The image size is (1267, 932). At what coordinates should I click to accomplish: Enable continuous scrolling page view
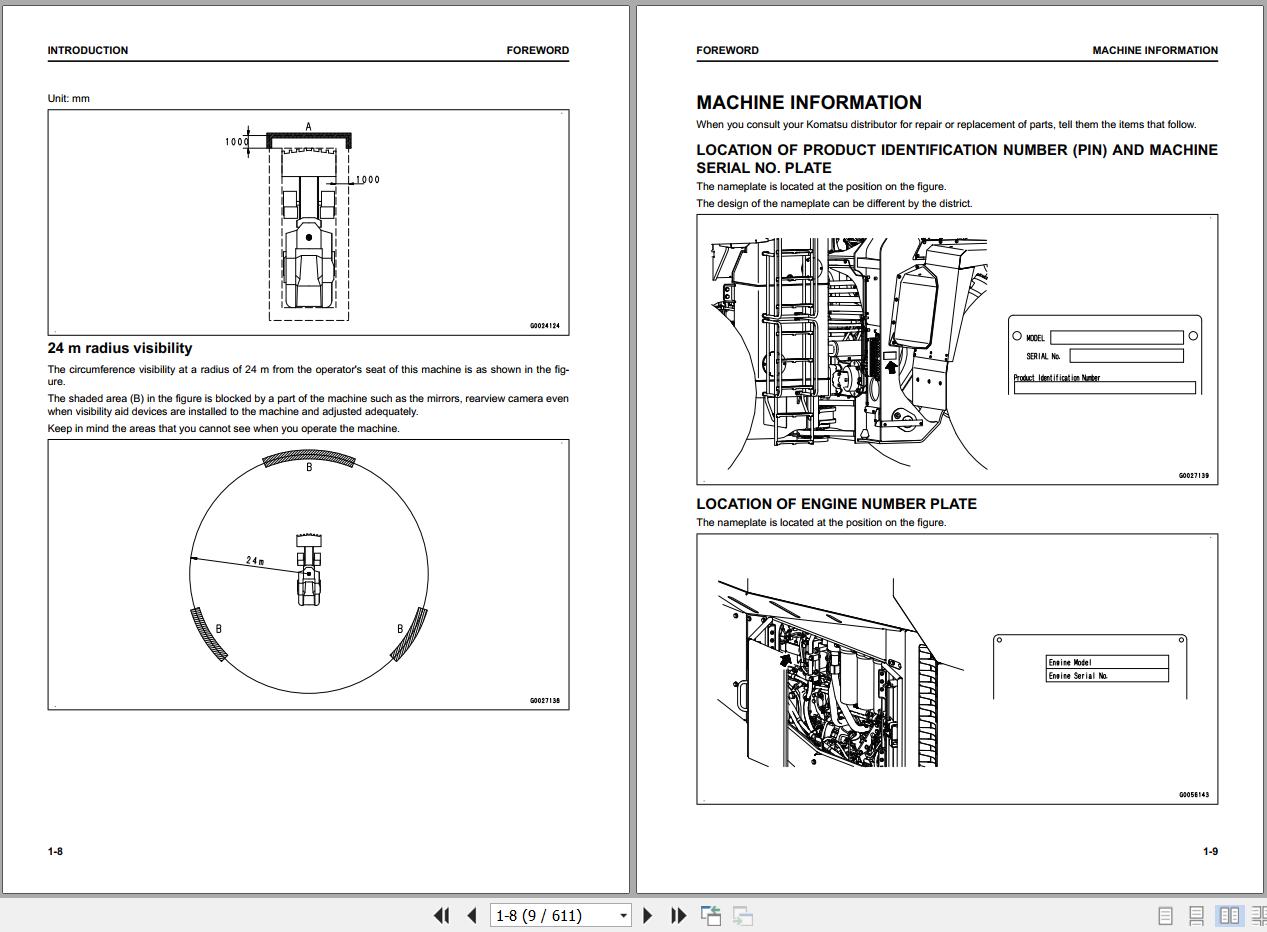pyautogui.click(x=1196, y=915)
